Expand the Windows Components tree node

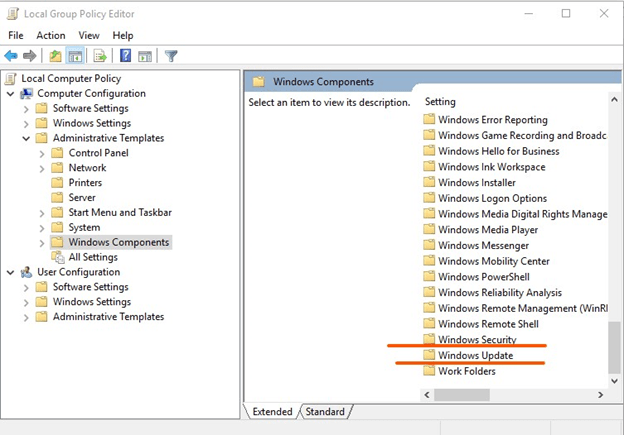point(42,243)
